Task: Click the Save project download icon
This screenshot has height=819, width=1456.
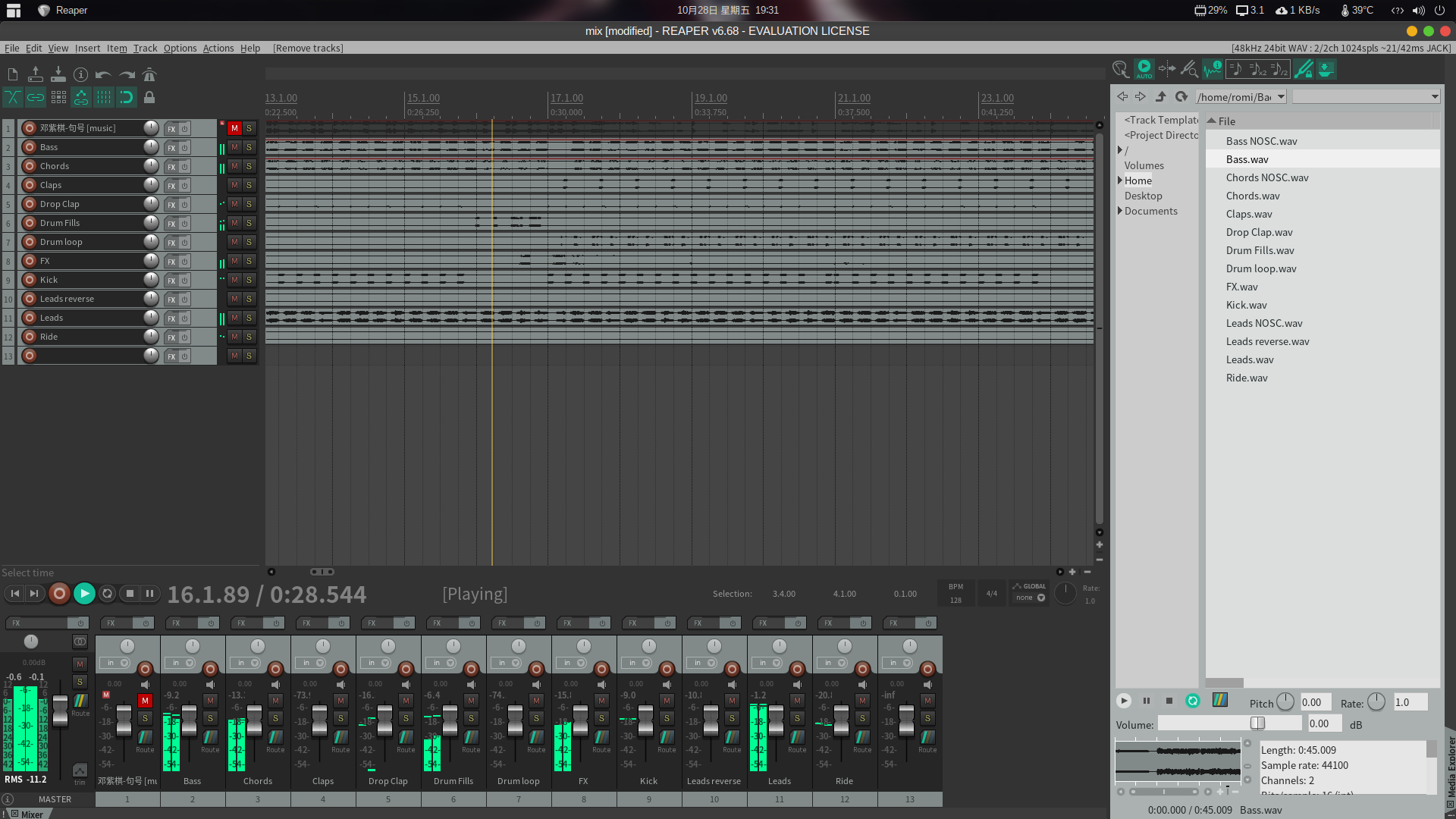Action: pos(58,74)
